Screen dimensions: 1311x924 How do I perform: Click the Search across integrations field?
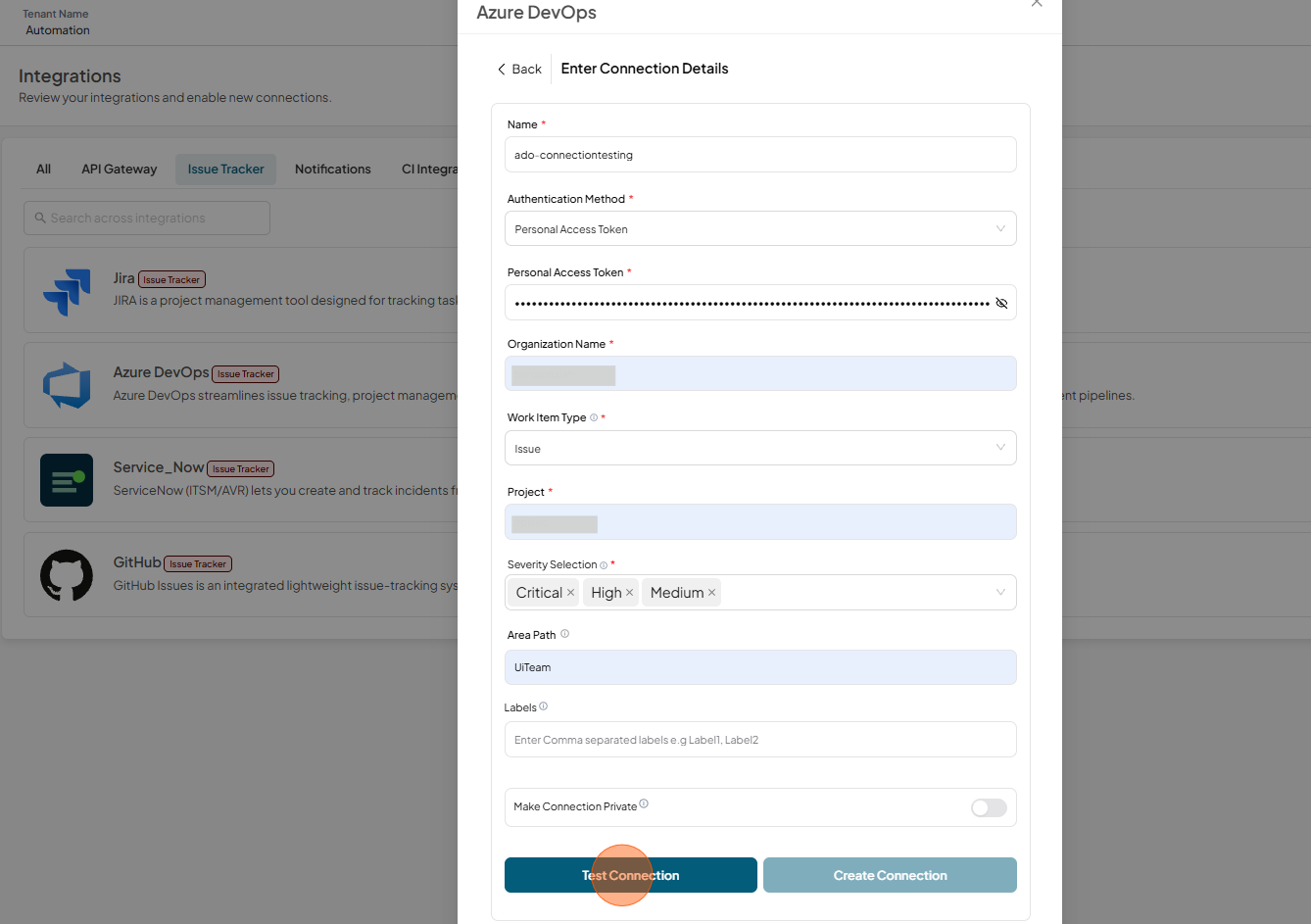[x=147, y=218]
